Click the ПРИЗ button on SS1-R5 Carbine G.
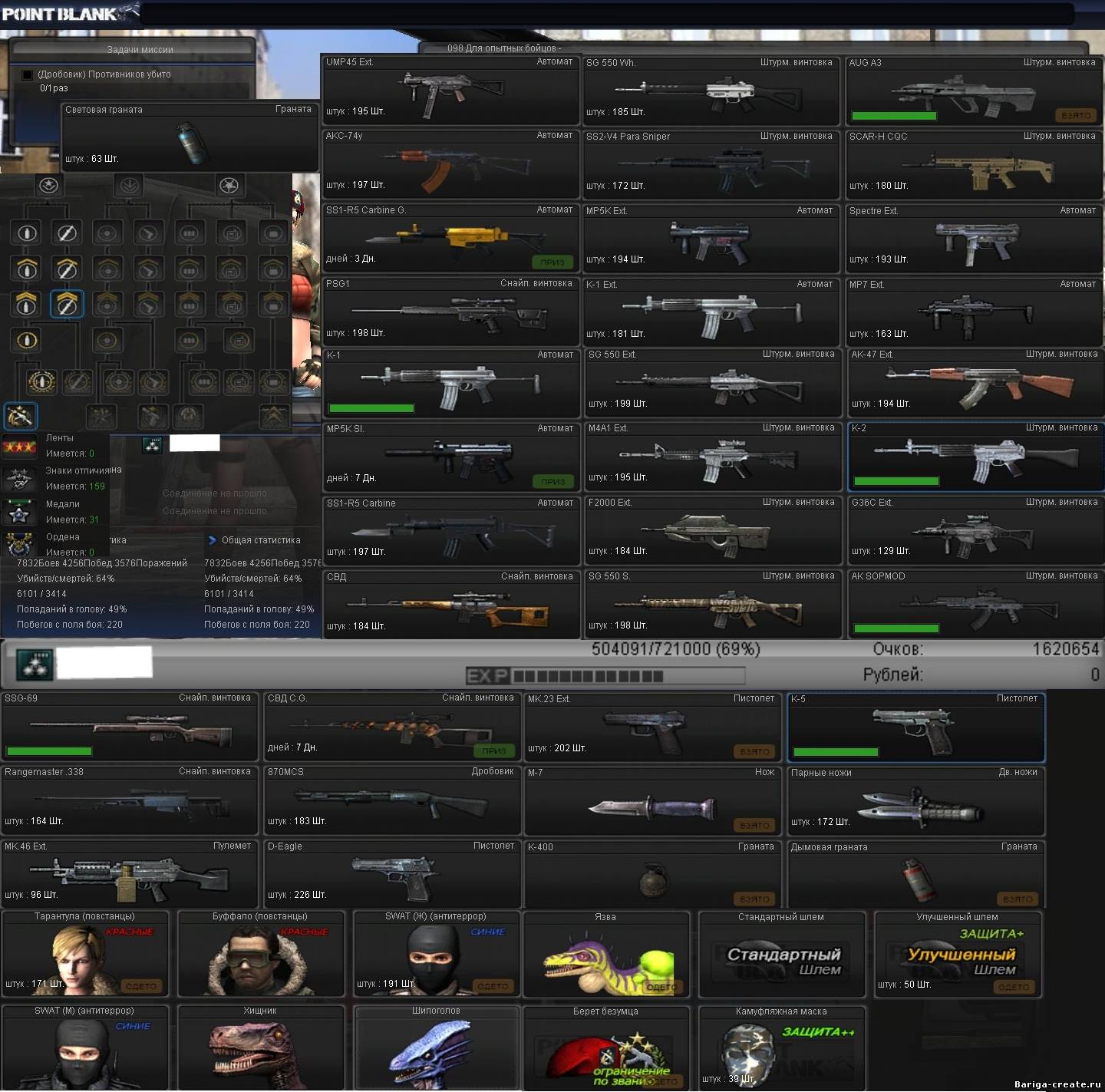 [552, 262]
